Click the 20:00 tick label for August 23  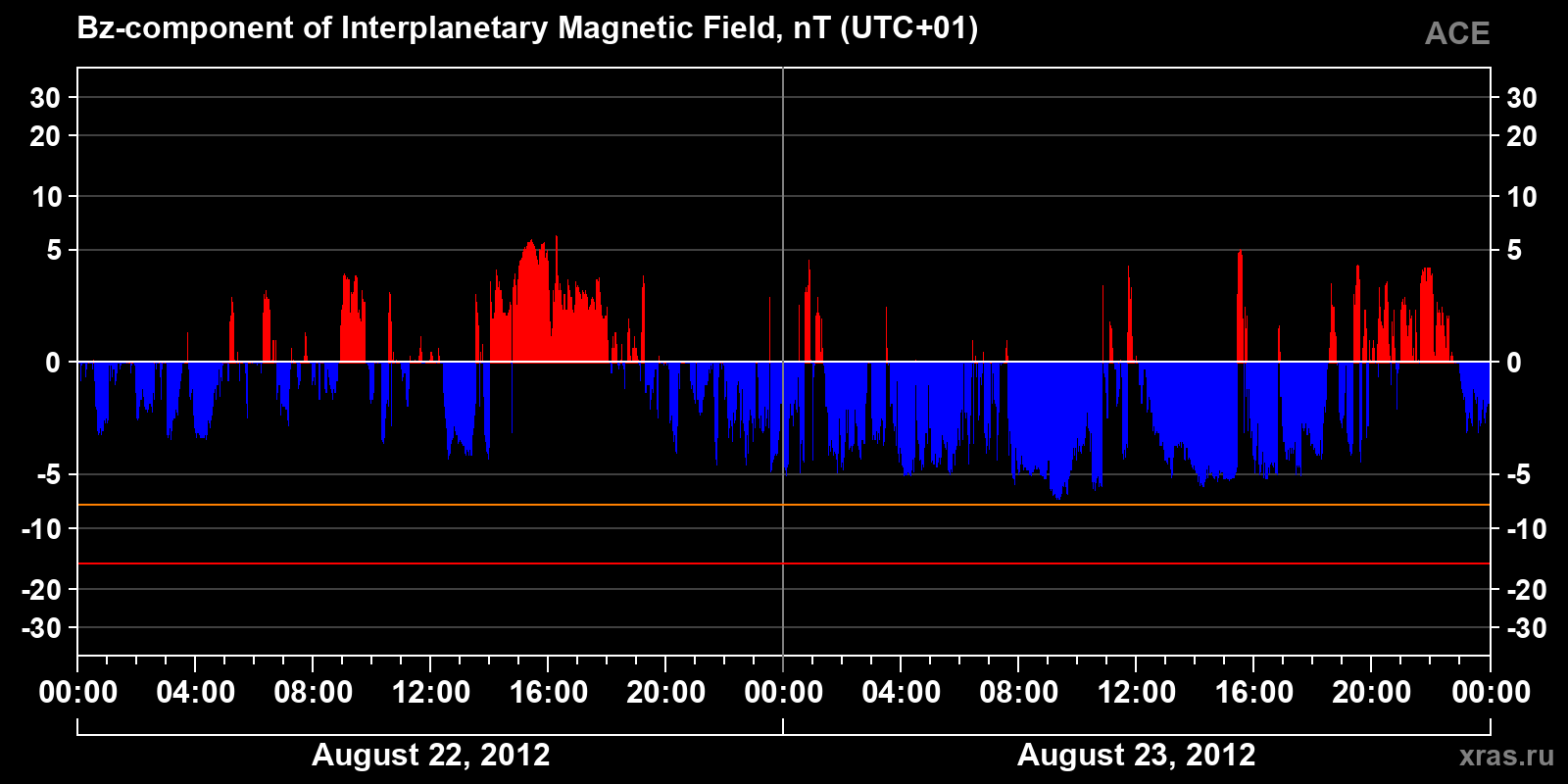1372,692
